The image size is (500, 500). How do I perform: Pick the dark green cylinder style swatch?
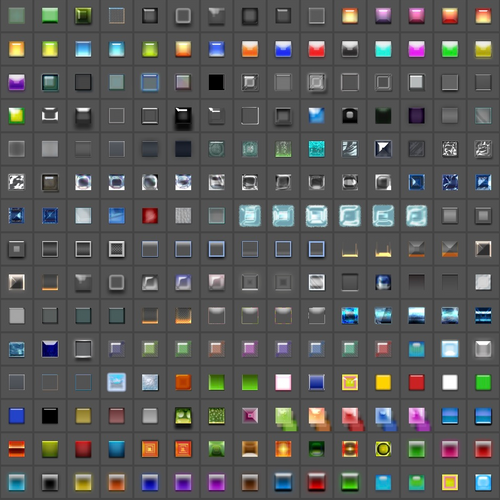tap(316, 449)
